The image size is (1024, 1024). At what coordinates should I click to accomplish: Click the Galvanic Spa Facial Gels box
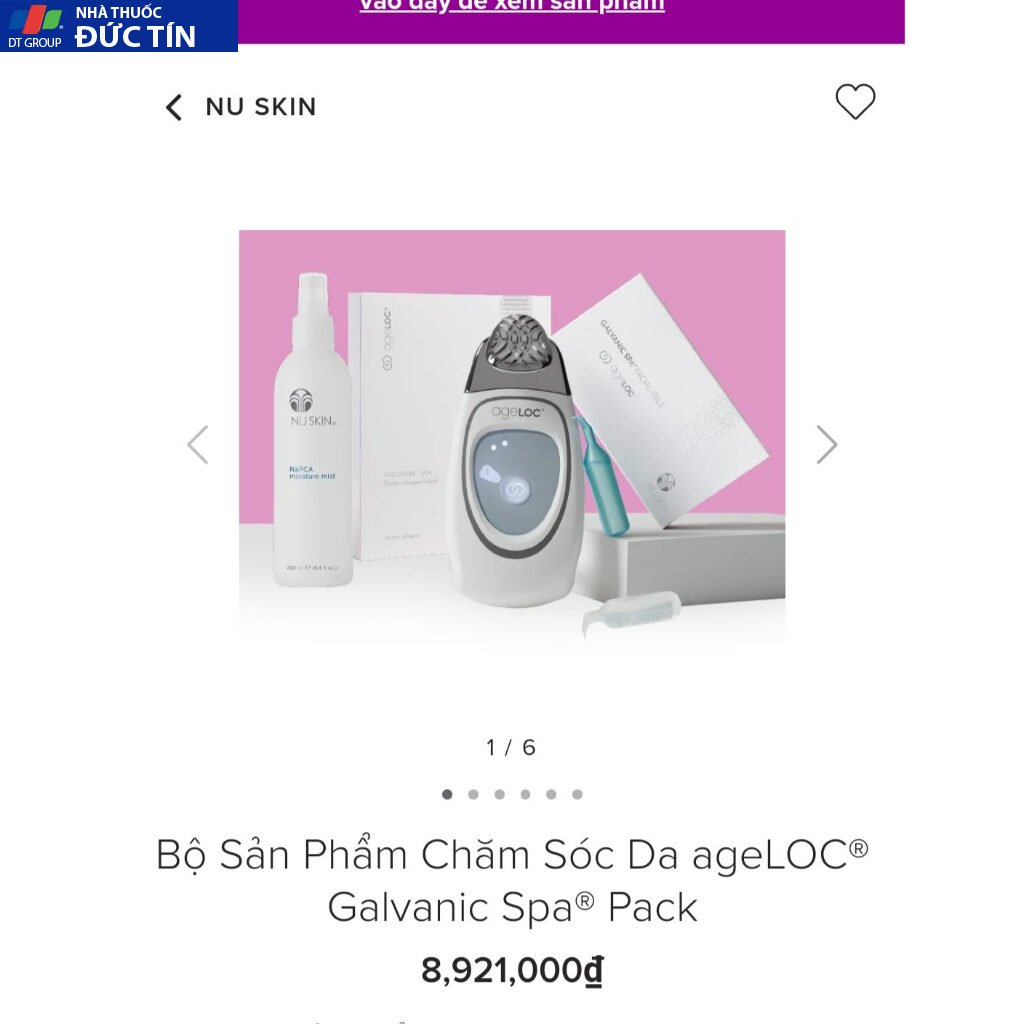click(660, 400)
